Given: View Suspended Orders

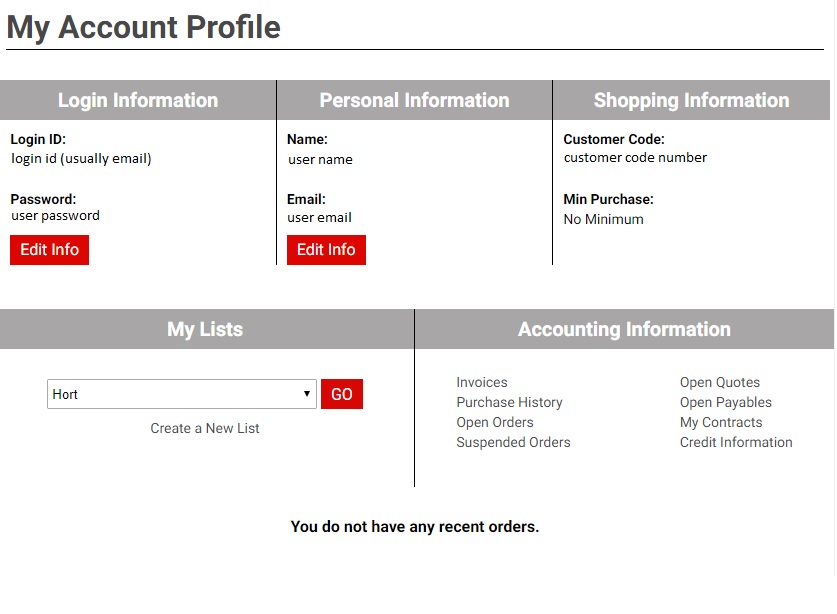Looking at the screenshot, I should (x=514, y=442).
